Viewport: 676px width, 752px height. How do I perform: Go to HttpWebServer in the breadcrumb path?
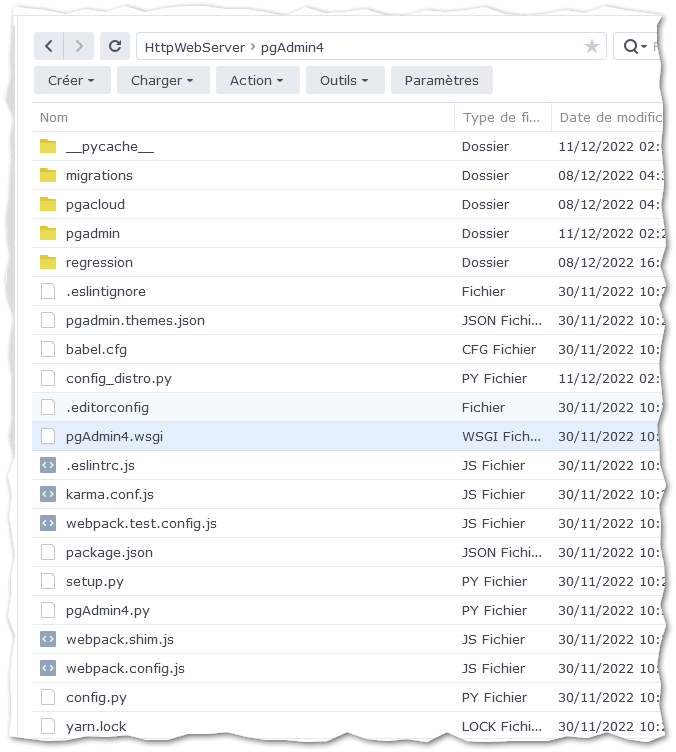point(194,47)
